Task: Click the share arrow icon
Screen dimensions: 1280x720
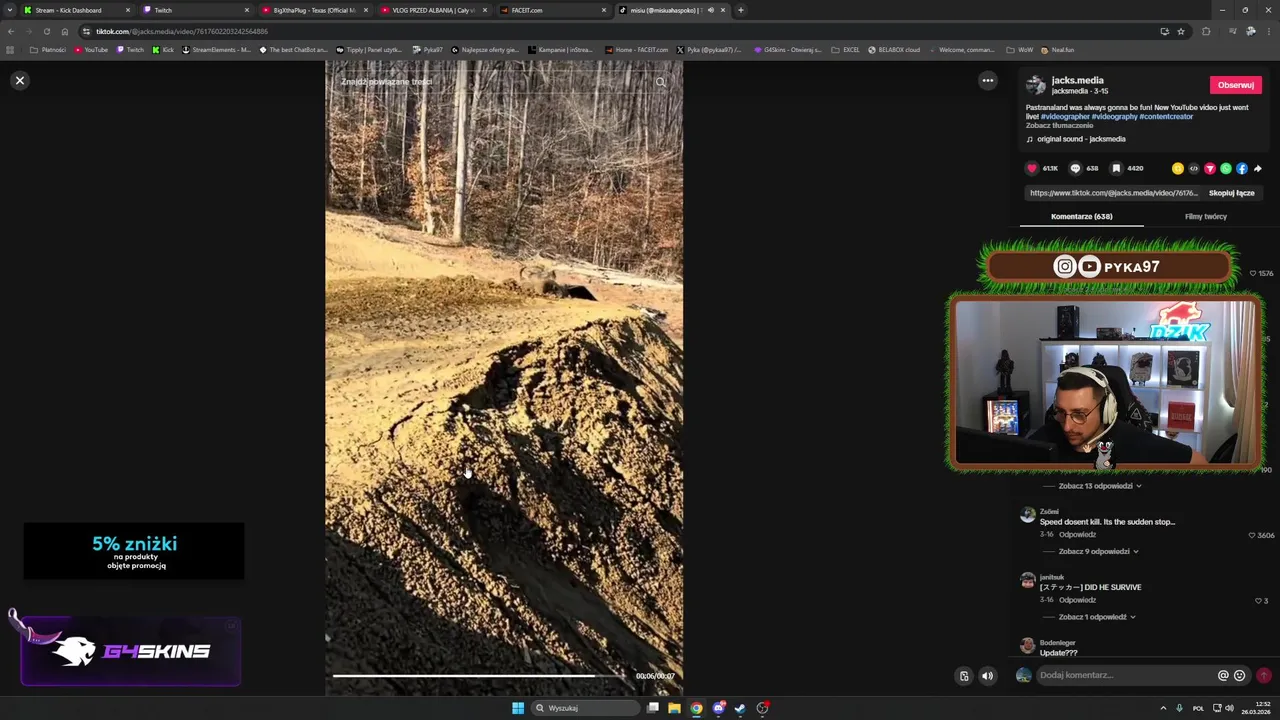Action: click(1257, 168)
